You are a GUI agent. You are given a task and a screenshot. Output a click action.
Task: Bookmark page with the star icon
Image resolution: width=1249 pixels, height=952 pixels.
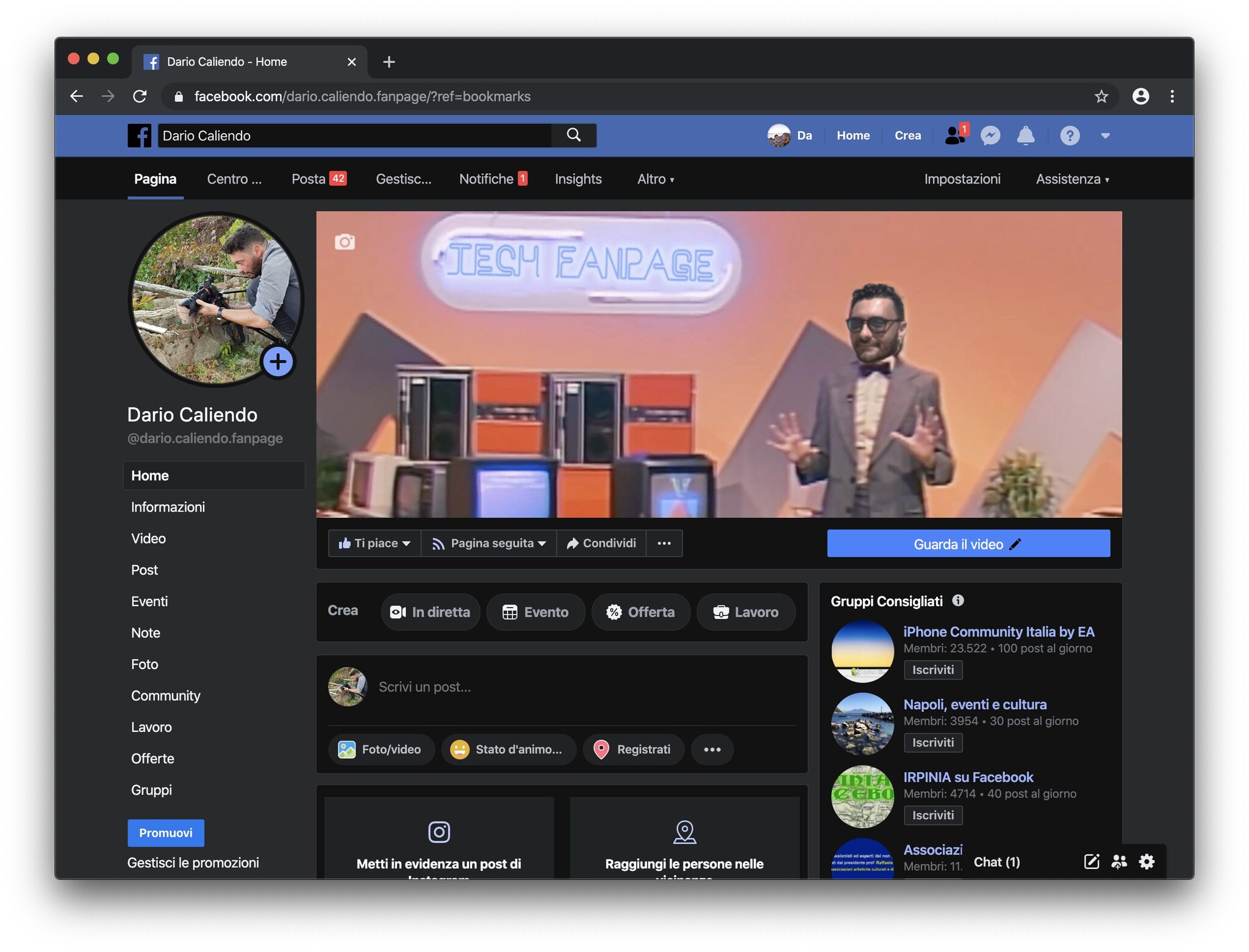tap(1101, 96)
